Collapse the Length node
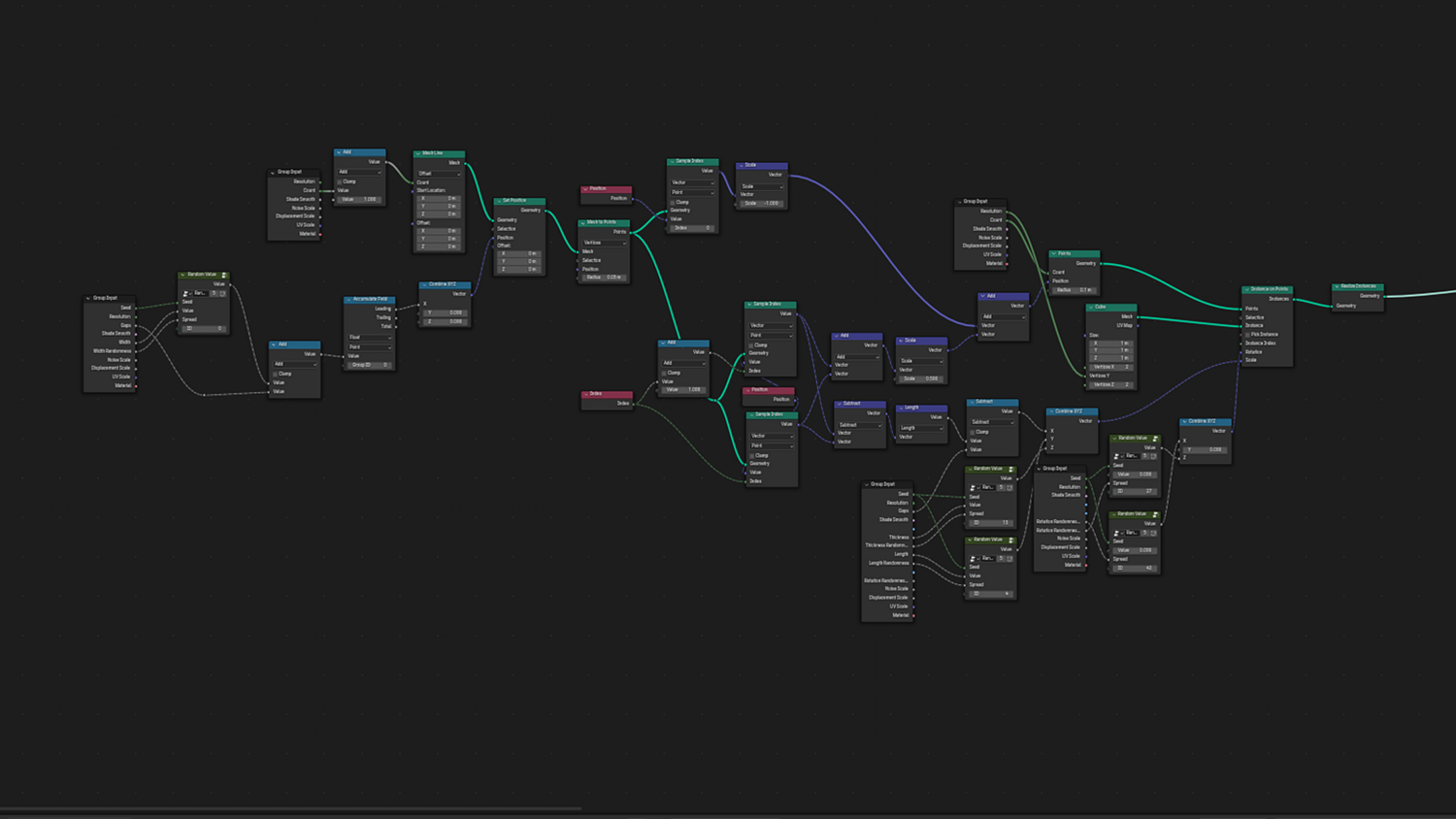Viewport: 1456px width, 819px height. (900, 408)
